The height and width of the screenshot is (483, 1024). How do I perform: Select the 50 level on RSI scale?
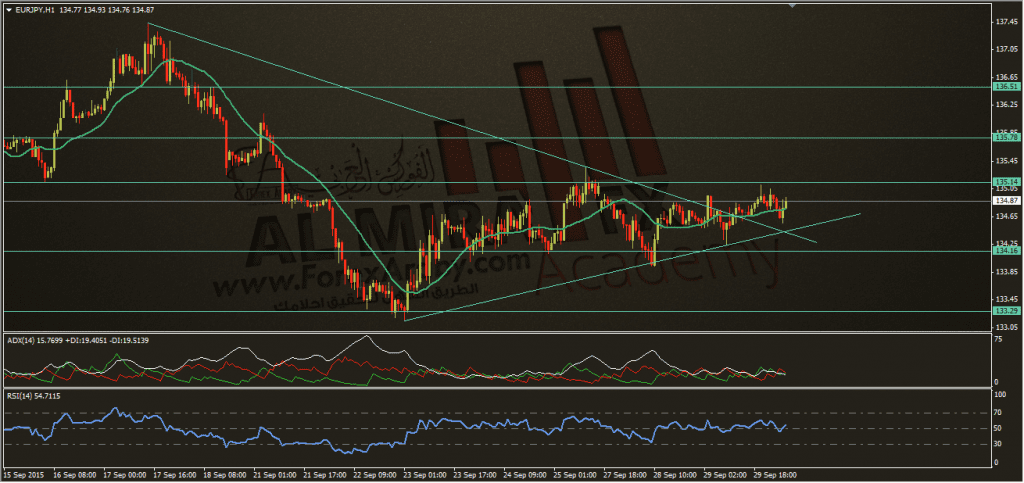pos(999,428)
